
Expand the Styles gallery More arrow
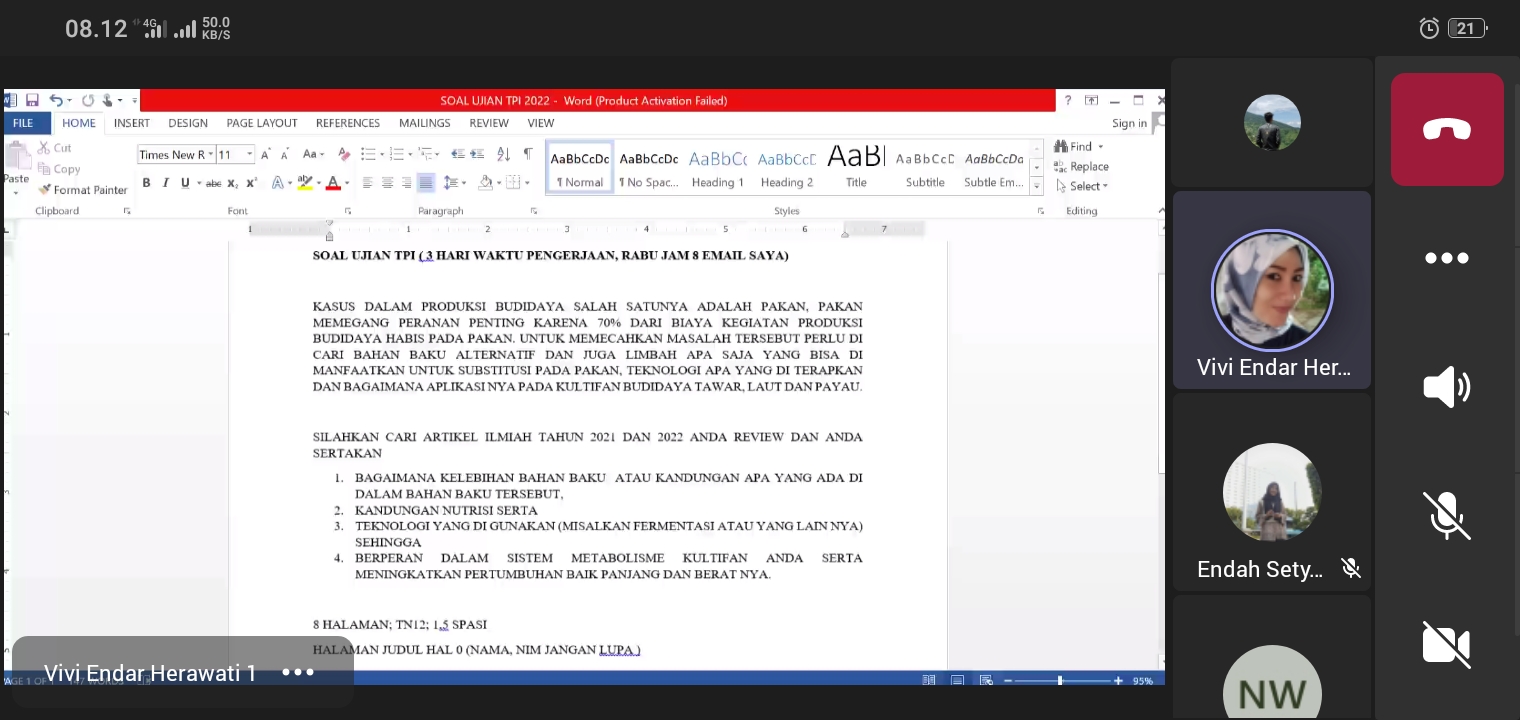(1037, 186)
